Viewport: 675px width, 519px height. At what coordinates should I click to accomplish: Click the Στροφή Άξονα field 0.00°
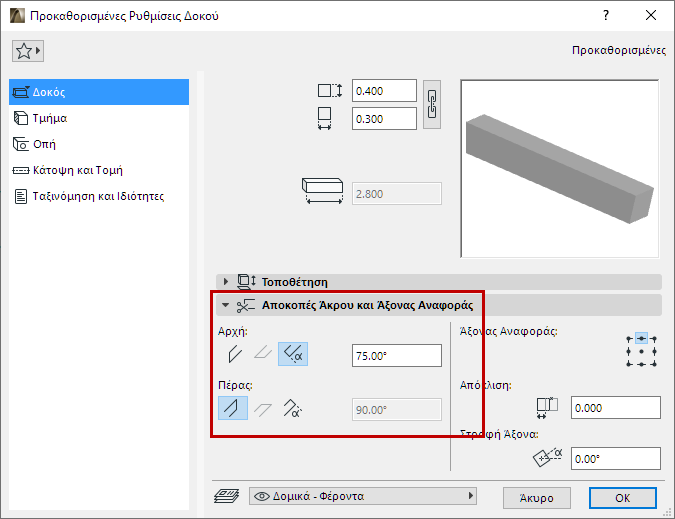616,458
